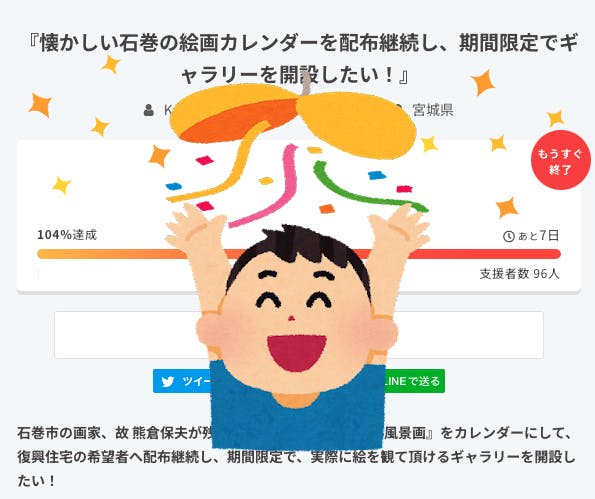595x499 pixels.
Task: Click the orange-red funding progress bar
Action: tap(299, 254)
